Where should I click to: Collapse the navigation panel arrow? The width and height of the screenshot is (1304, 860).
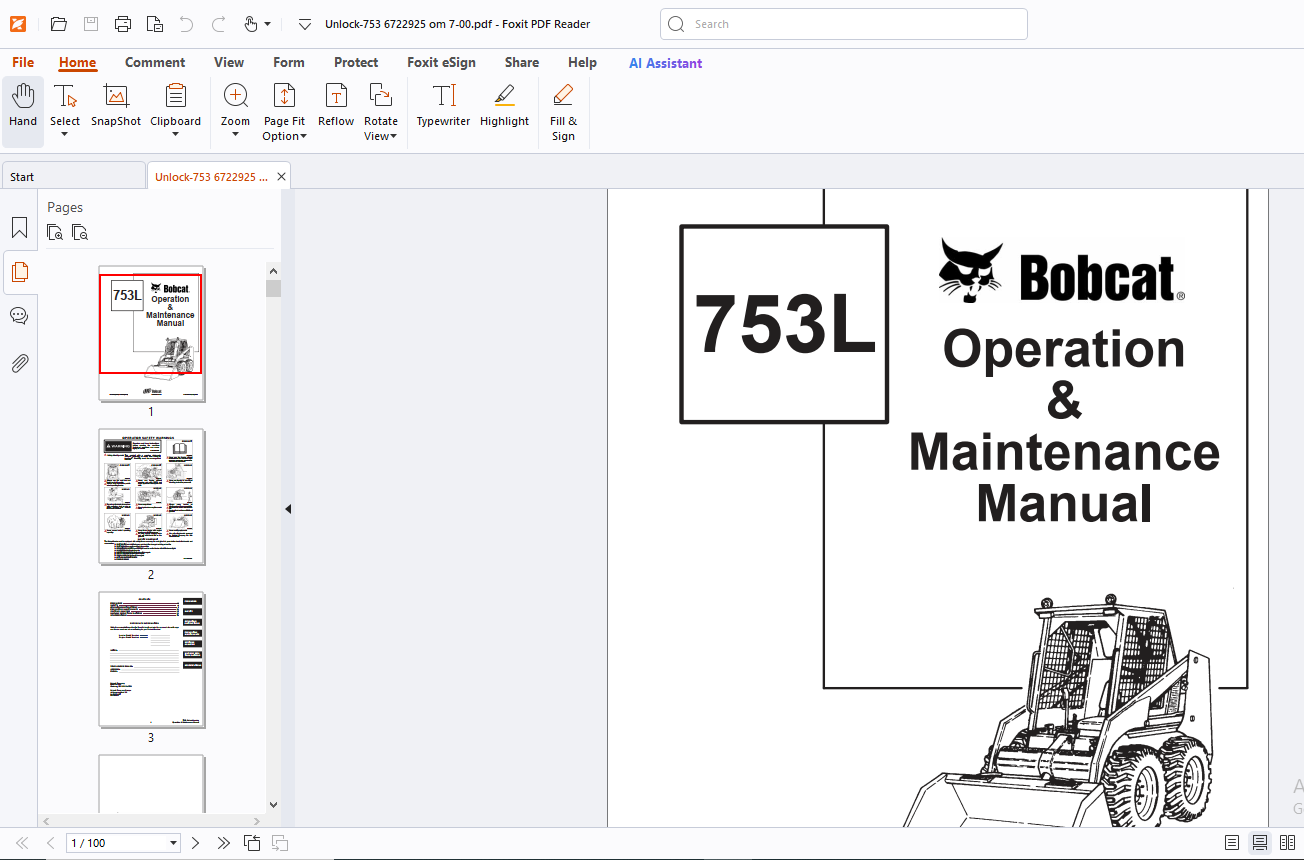288,509
